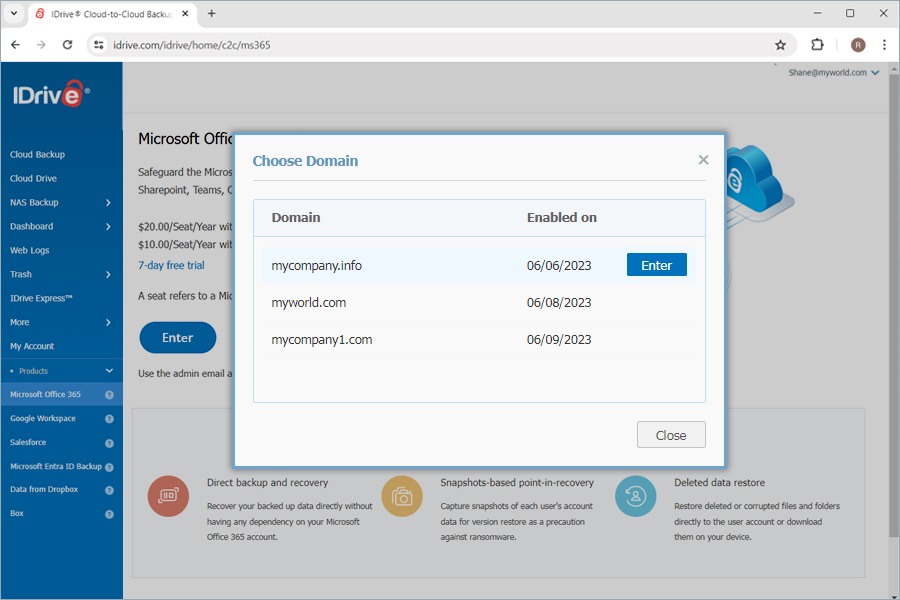Click the Direct backup and recovery icon

click(x=168, y=496)
